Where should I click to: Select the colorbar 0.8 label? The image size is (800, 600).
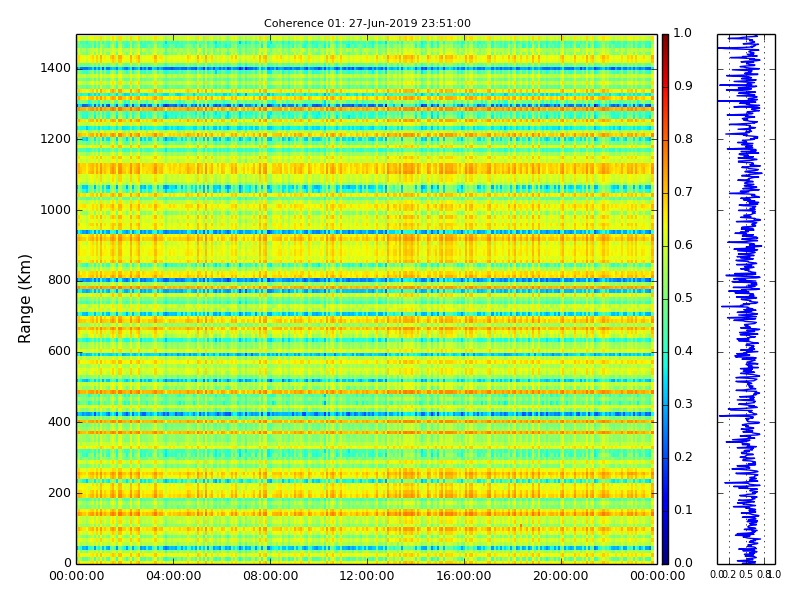pyautogui.click(x=683, y=139)
